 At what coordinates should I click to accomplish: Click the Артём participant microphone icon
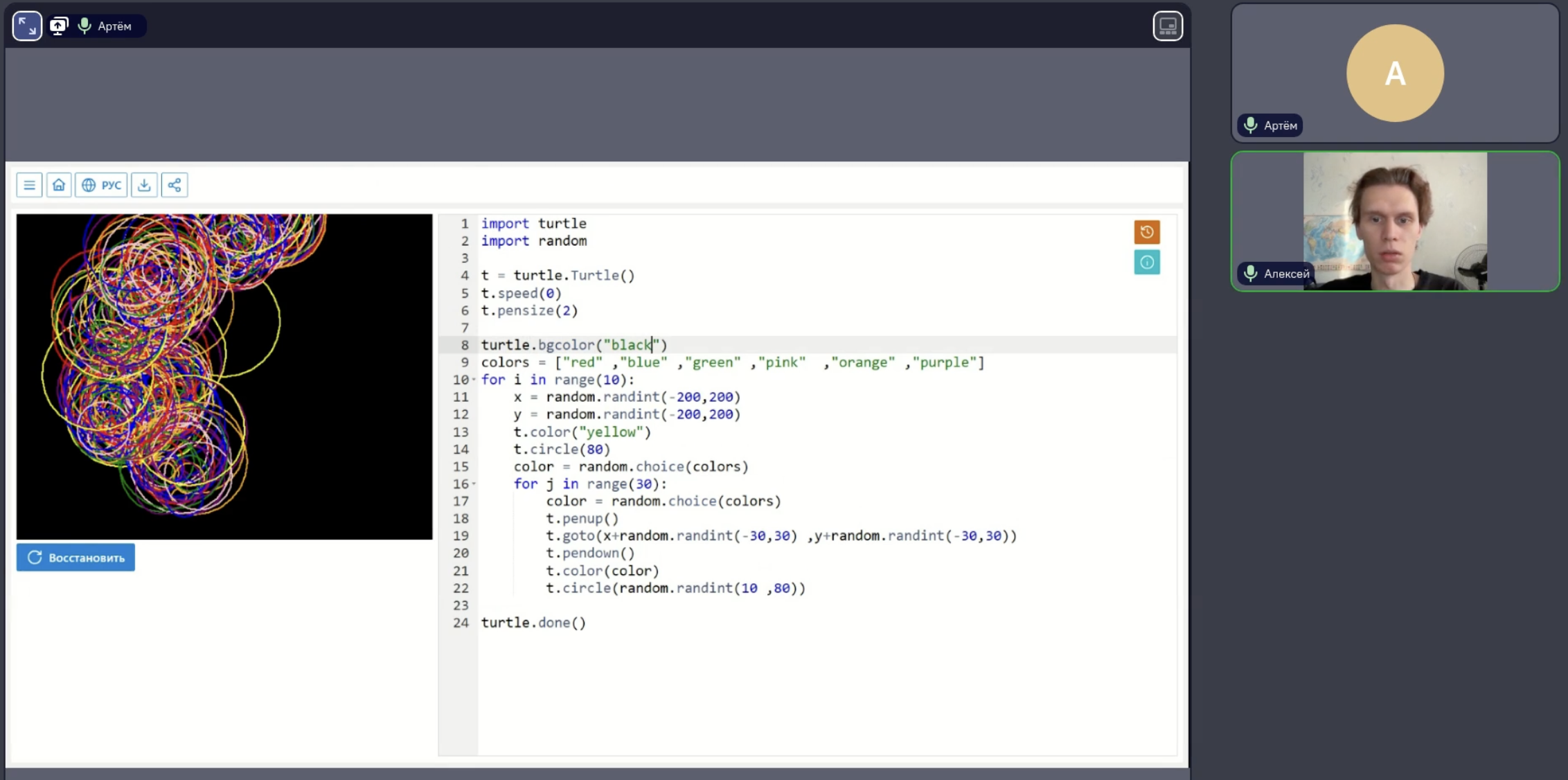(1251, 125)
